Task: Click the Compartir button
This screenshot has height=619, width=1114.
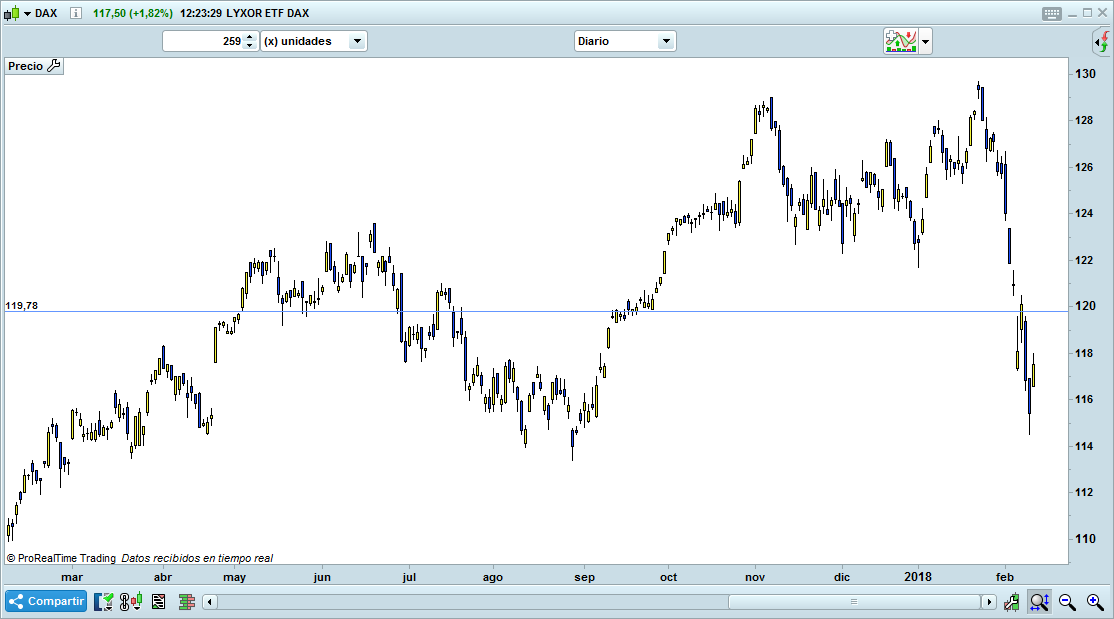Action: pyautogui.click(x=45, y=601)
